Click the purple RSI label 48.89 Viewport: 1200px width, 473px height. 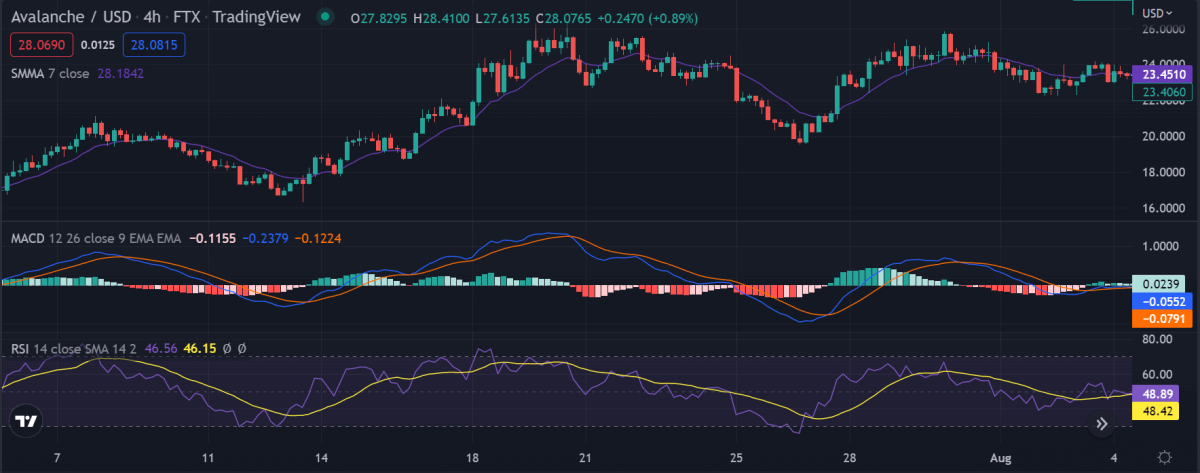point(1158,394)
